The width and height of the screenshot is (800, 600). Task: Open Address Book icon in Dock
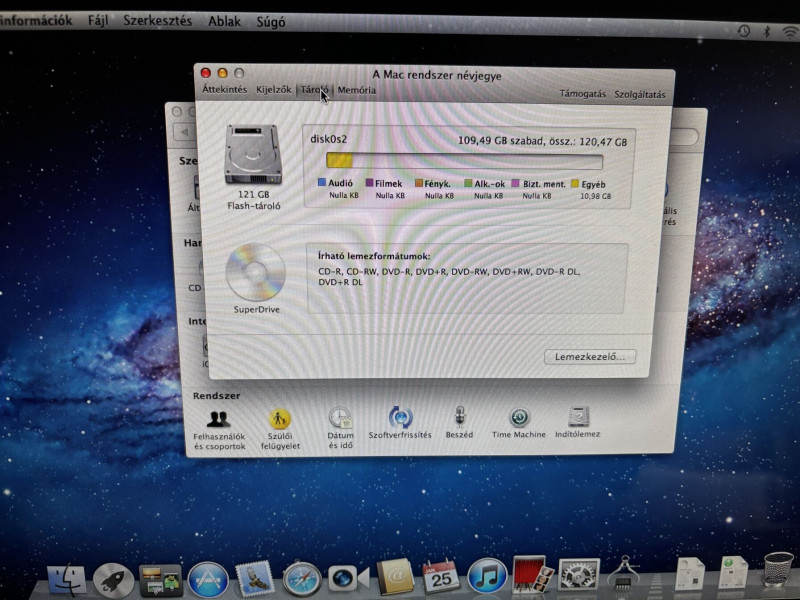coord(395,577)
